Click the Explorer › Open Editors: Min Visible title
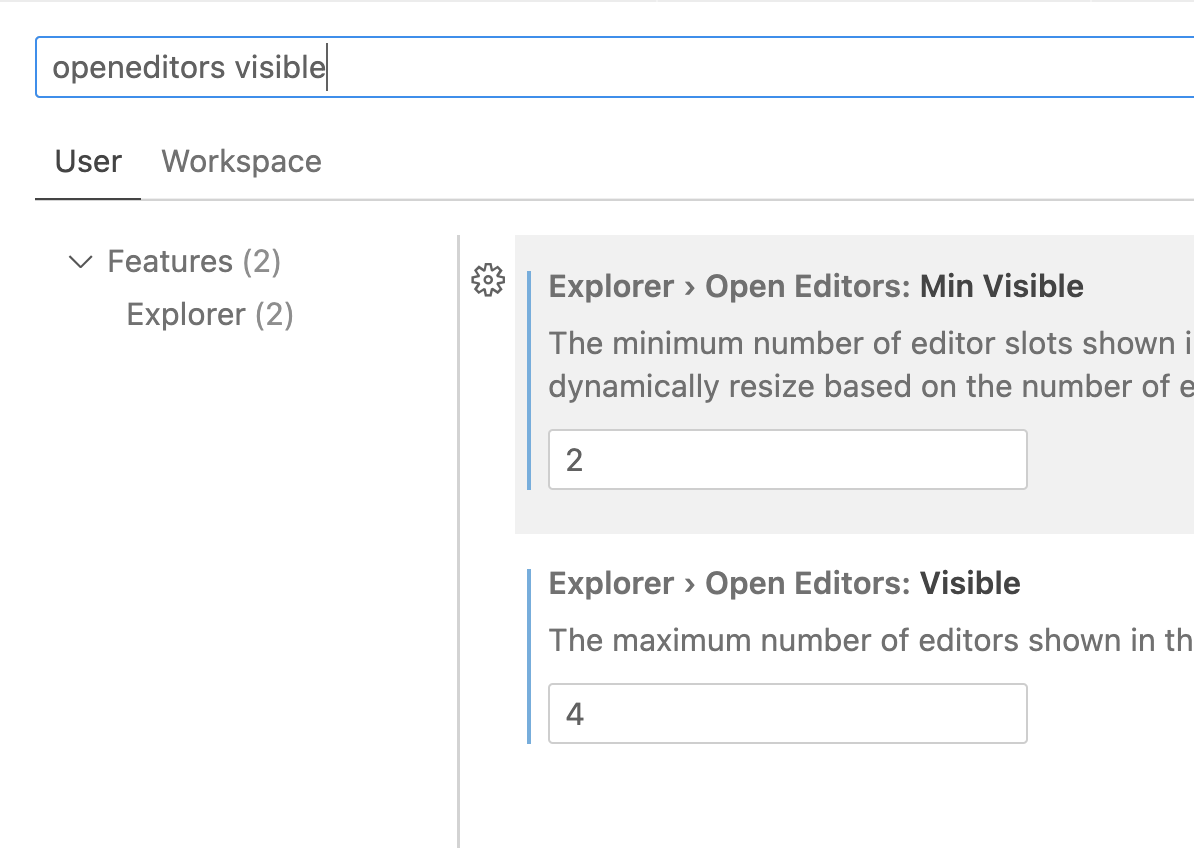Screen dimensions: 1194x848 815,286
